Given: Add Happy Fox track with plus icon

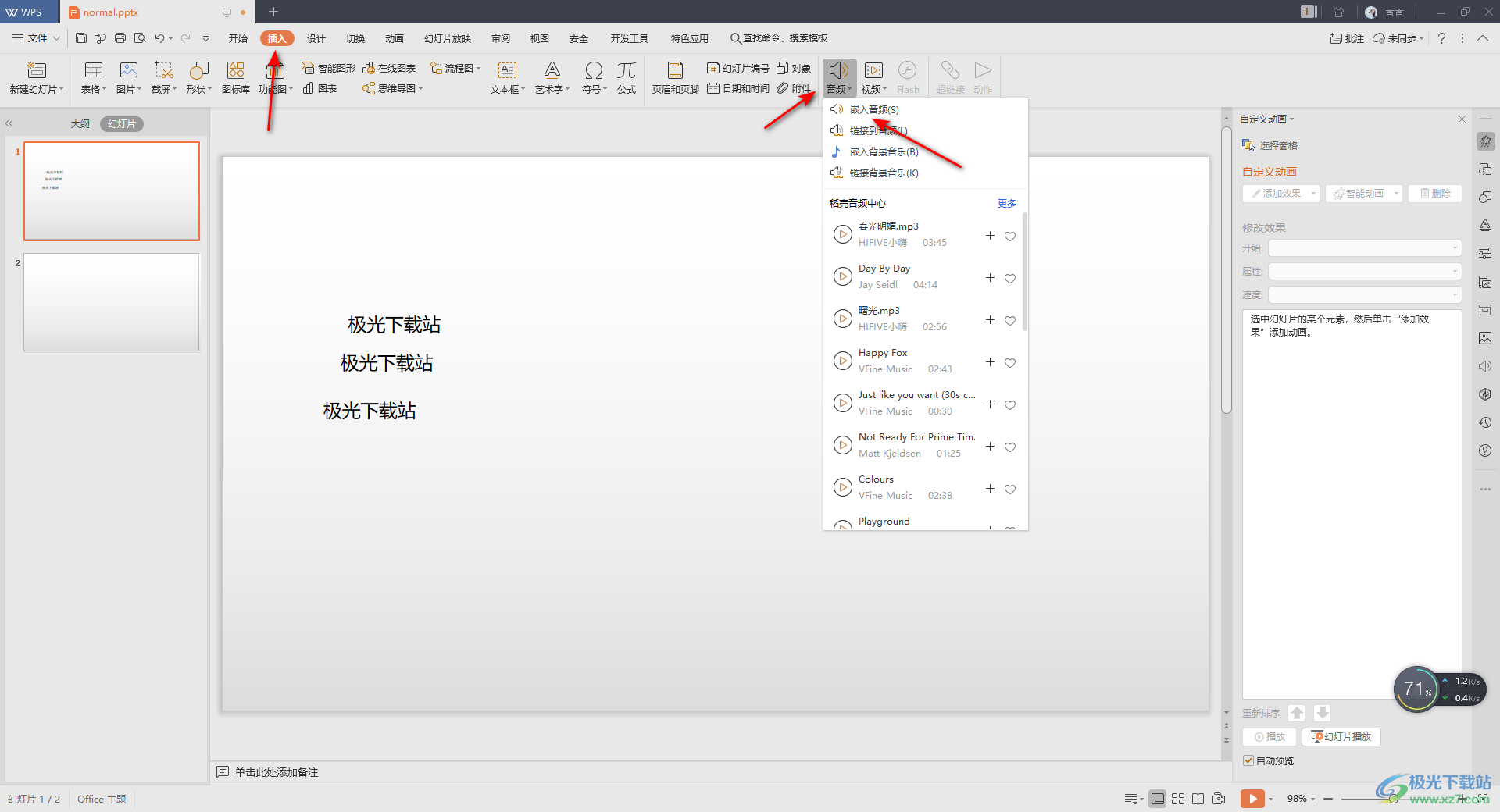Looking at the screenshot, I should coord(990,362).
